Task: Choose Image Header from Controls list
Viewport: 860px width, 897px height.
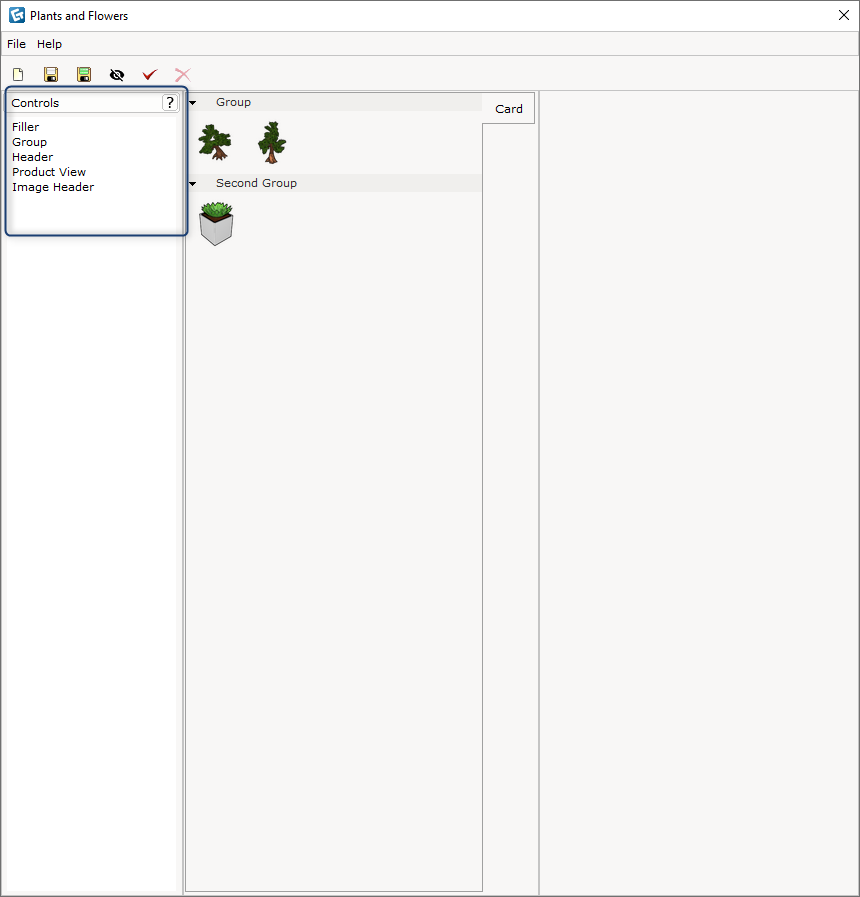Action: point(53,187)
